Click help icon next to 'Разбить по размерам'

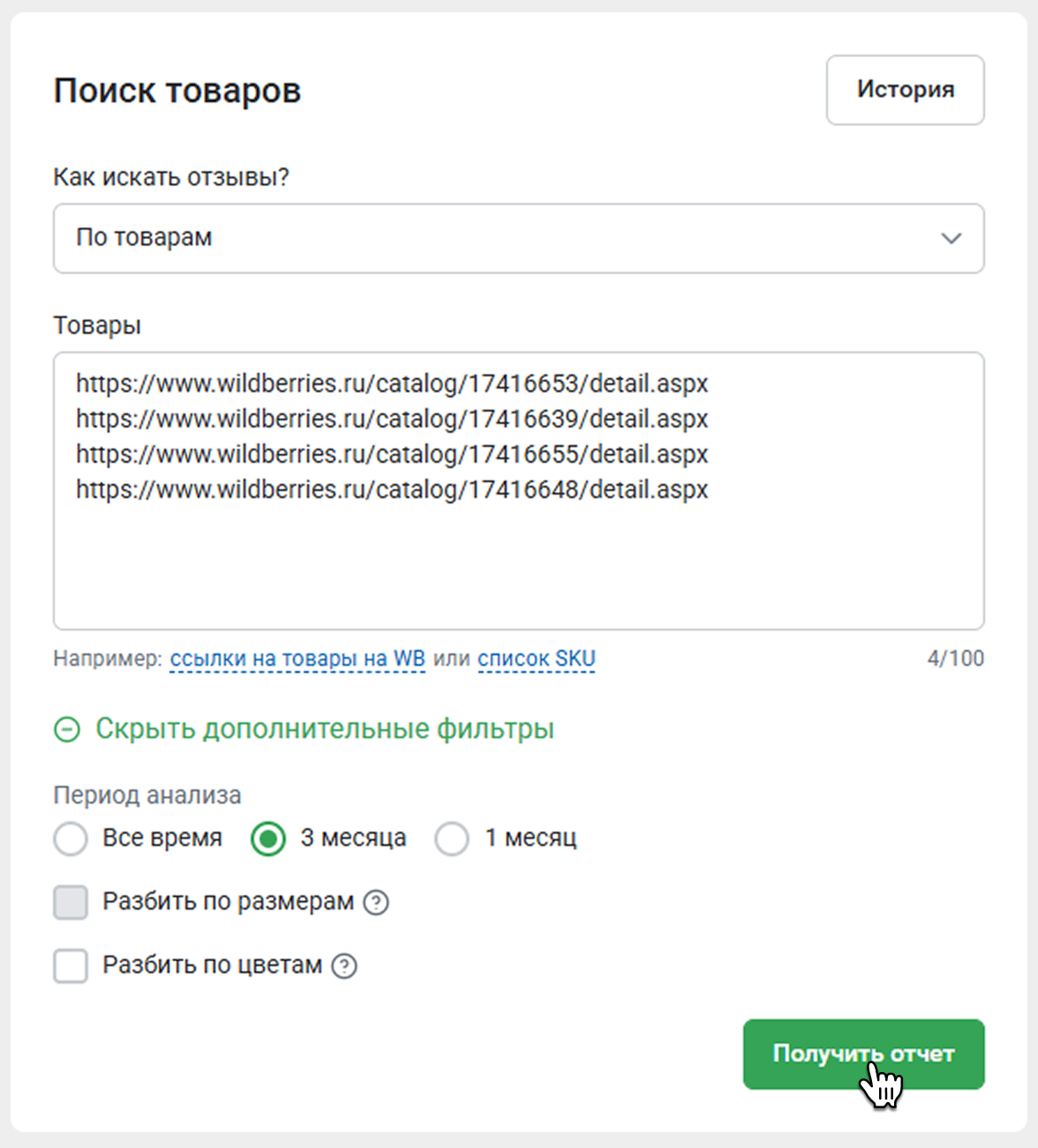pos(376,903)
